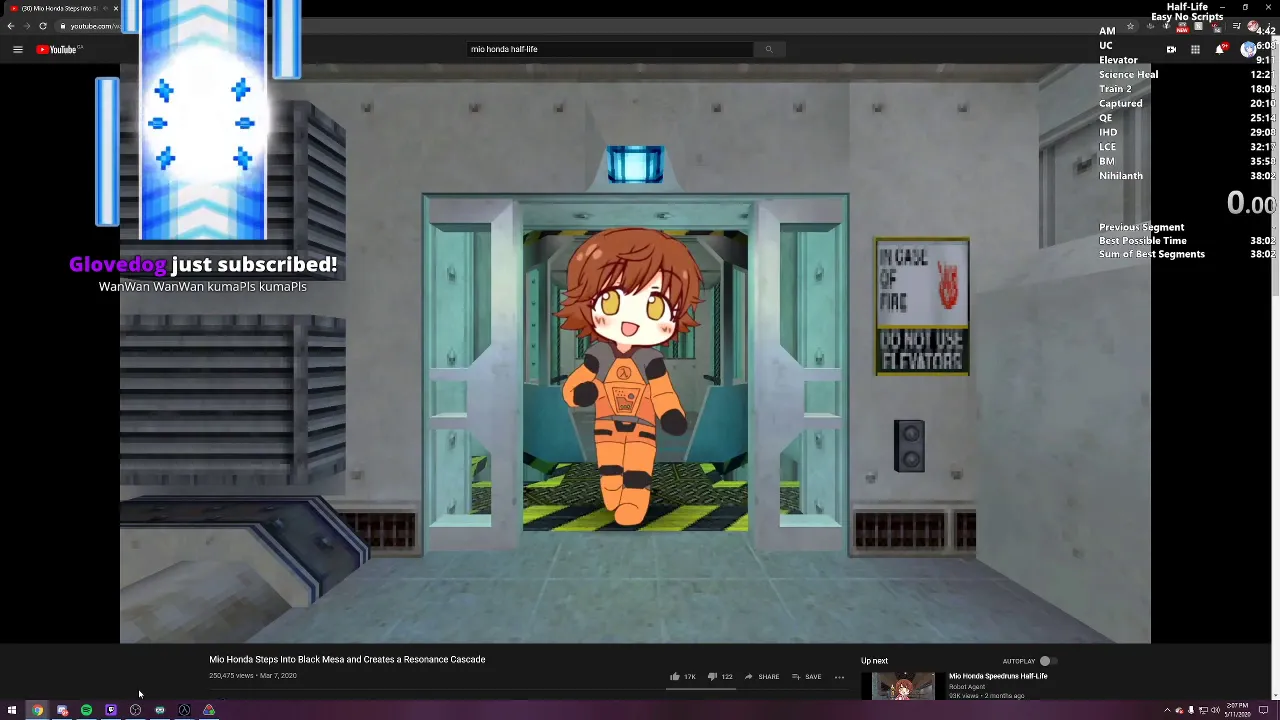Viewport: 1280px width, 720px height.
Task: Open the YouTube hamburger guide menu
Action: [17, 49]
